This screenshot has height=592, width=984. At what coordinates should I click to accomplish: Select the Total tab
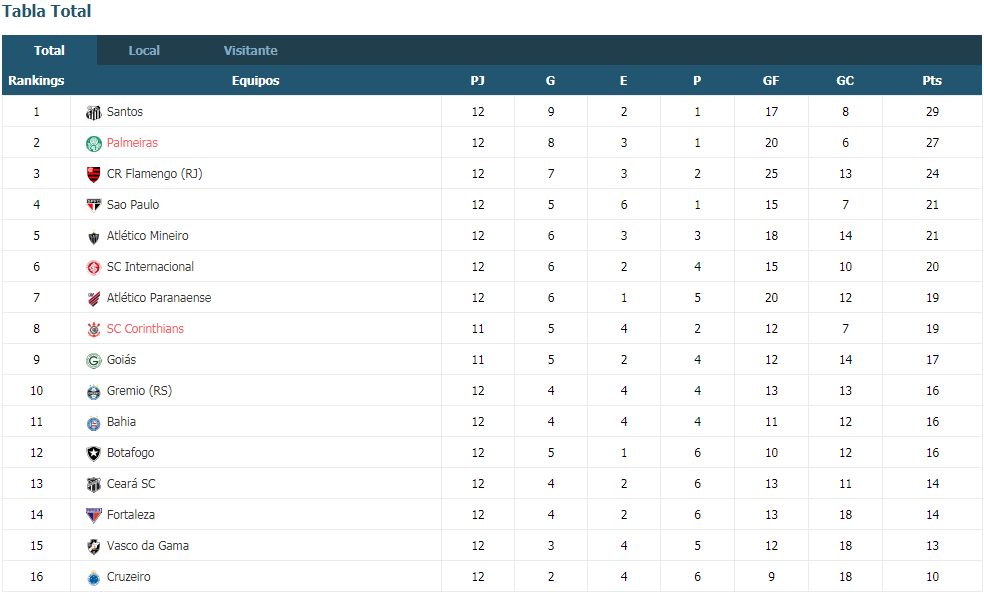pos(49,50)
